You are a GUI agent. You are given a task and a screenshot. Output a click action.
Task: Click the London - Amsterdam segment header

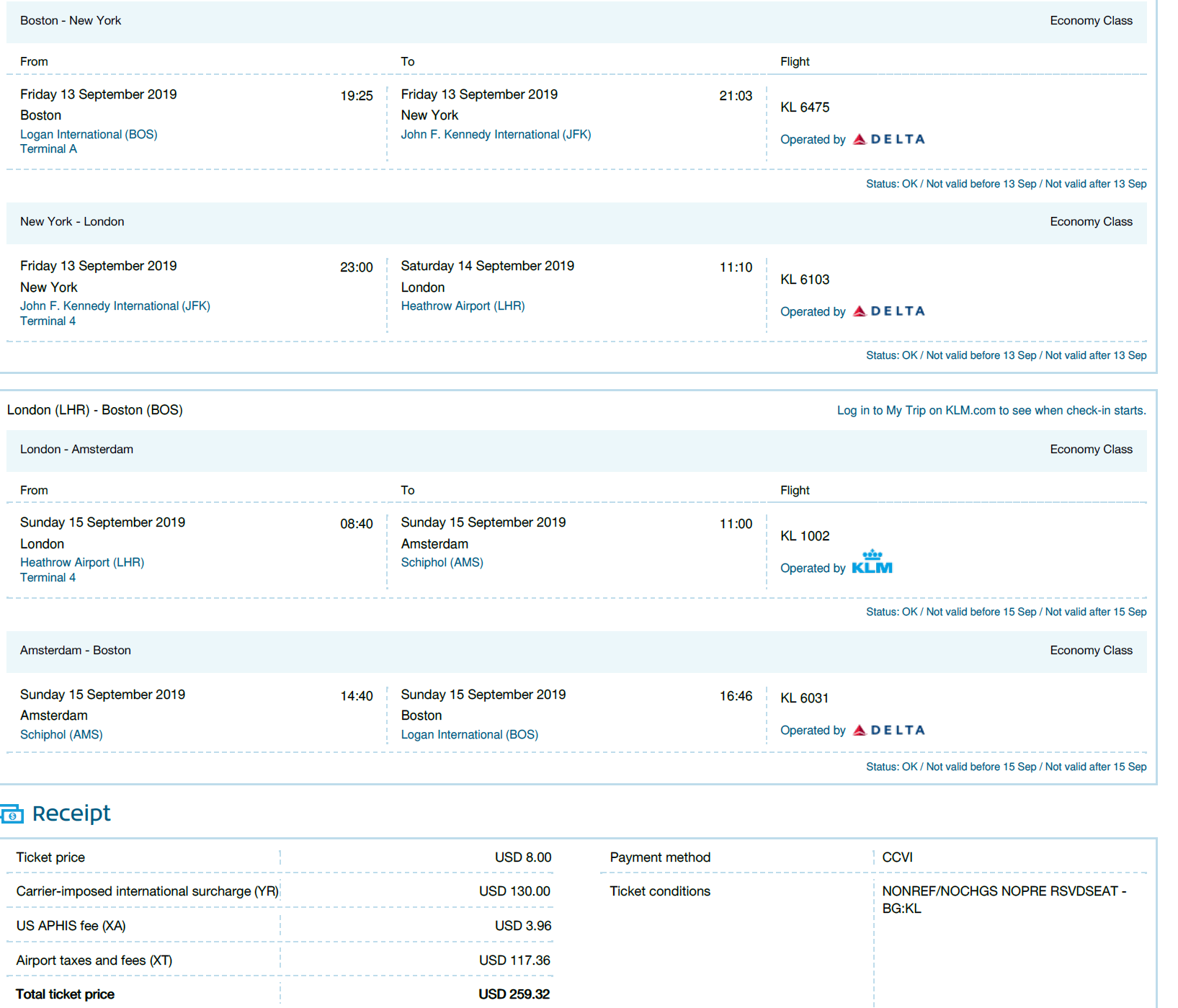tap(76, 450)
